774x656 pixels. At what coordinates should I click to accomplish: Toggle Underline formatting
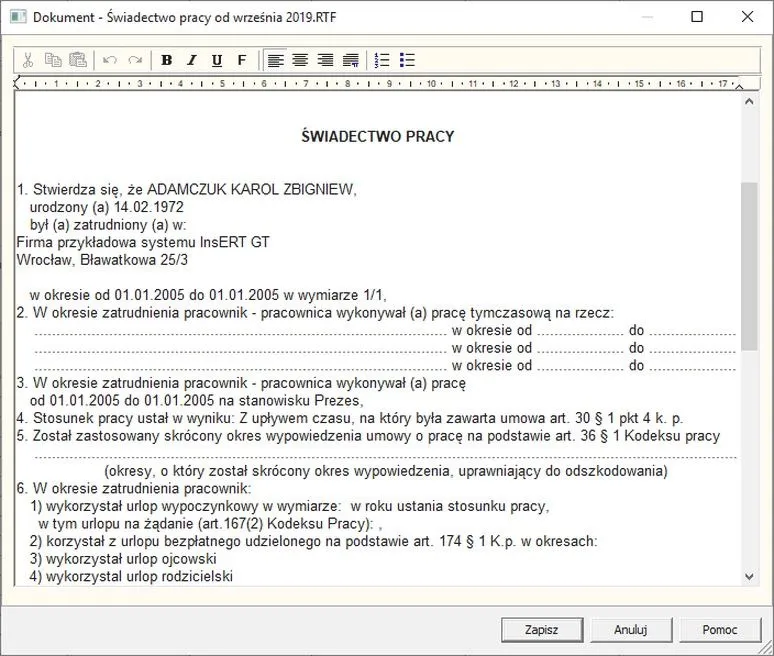[x=217, y=60]
